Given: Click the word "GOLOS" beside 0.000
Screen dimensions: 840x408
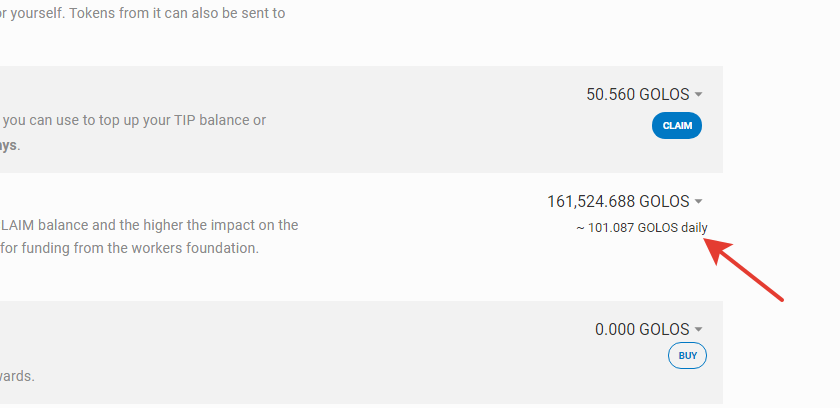Looking at the screenshot, I should tap(664, 329).
